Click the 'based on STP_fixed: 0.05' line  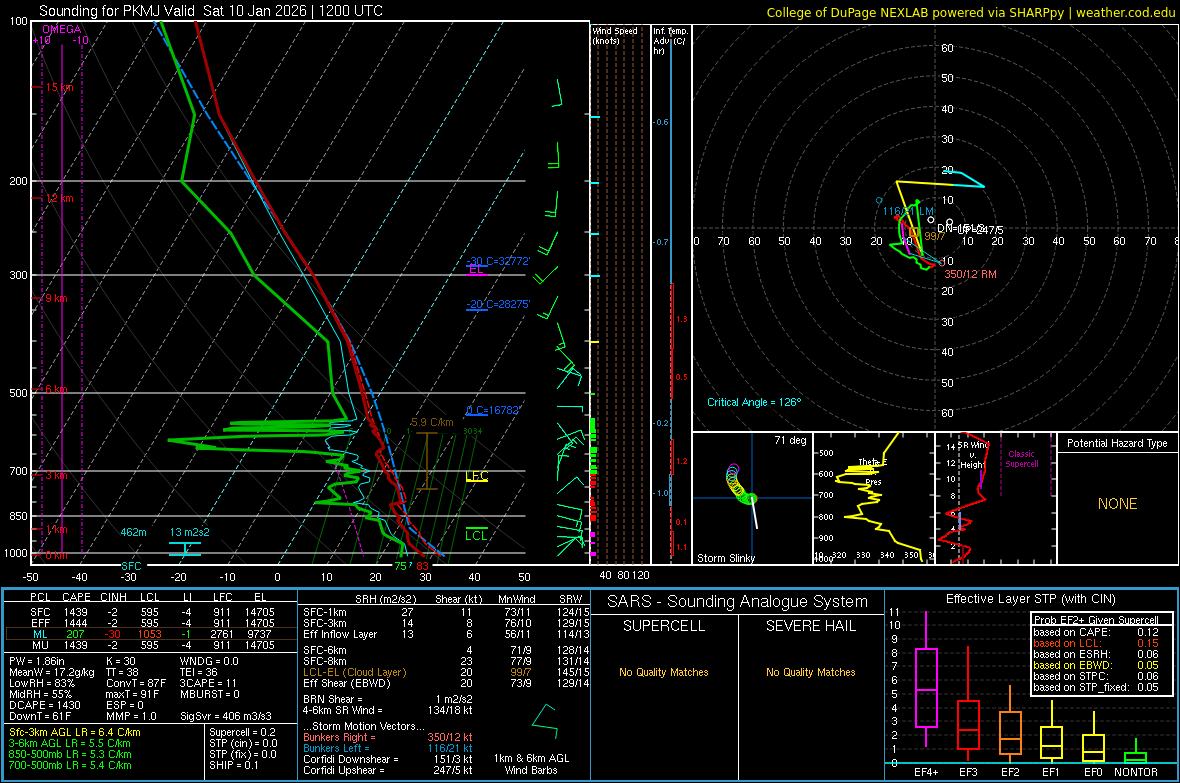click(1096, 687)
